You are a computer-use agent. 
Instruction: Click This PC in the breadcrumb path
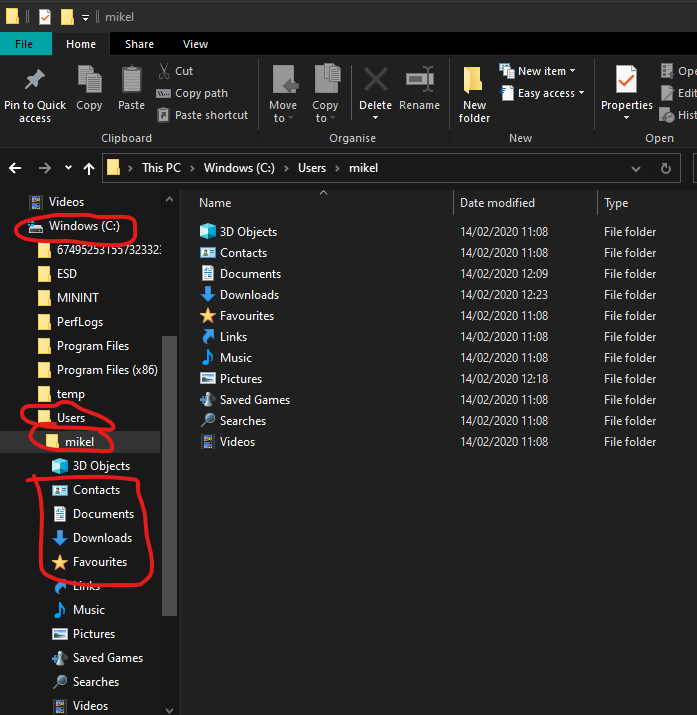[x=161, y=168]
